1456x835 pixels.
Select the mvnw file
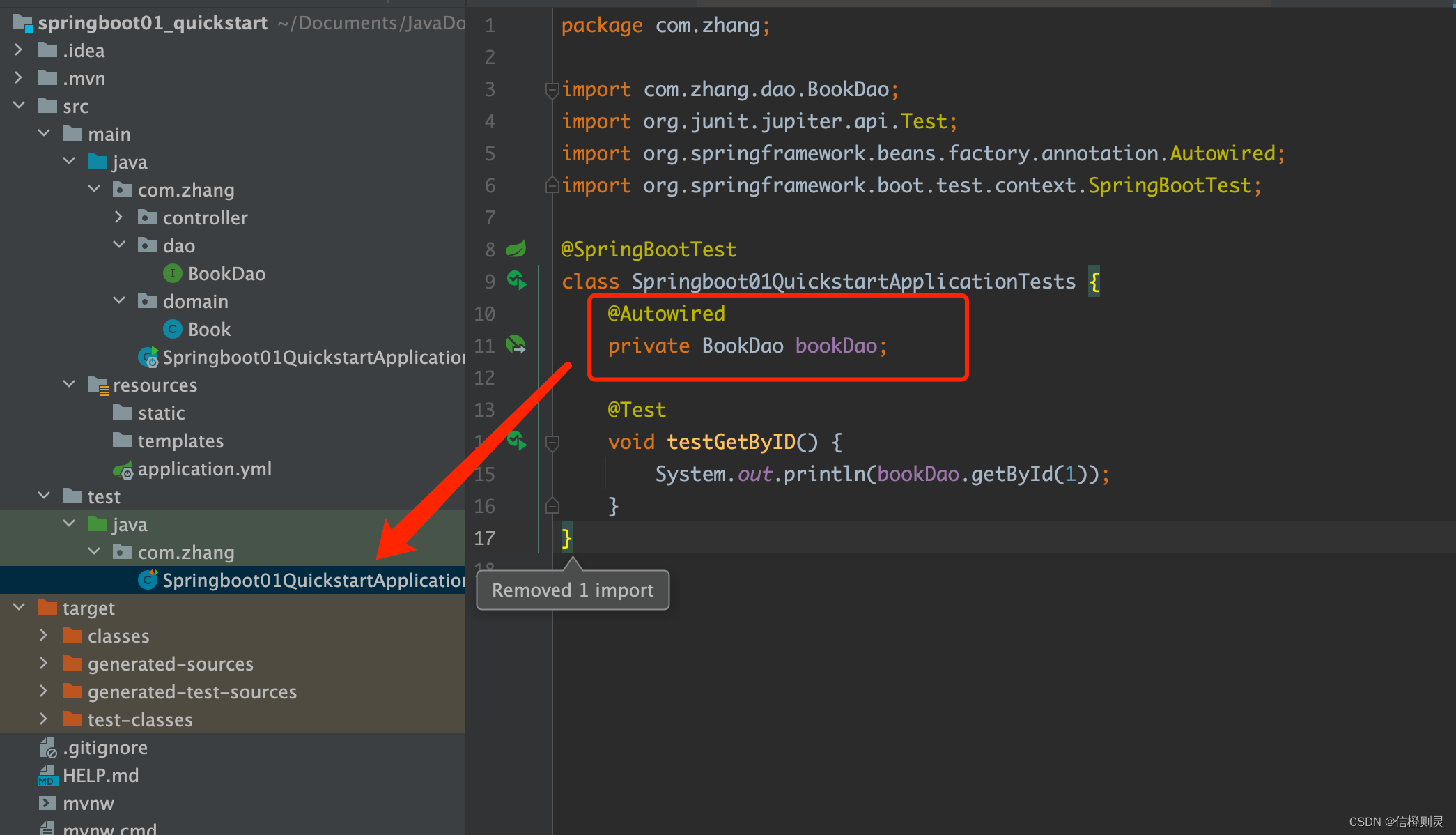pyautogui.click(x=88, y=804)
